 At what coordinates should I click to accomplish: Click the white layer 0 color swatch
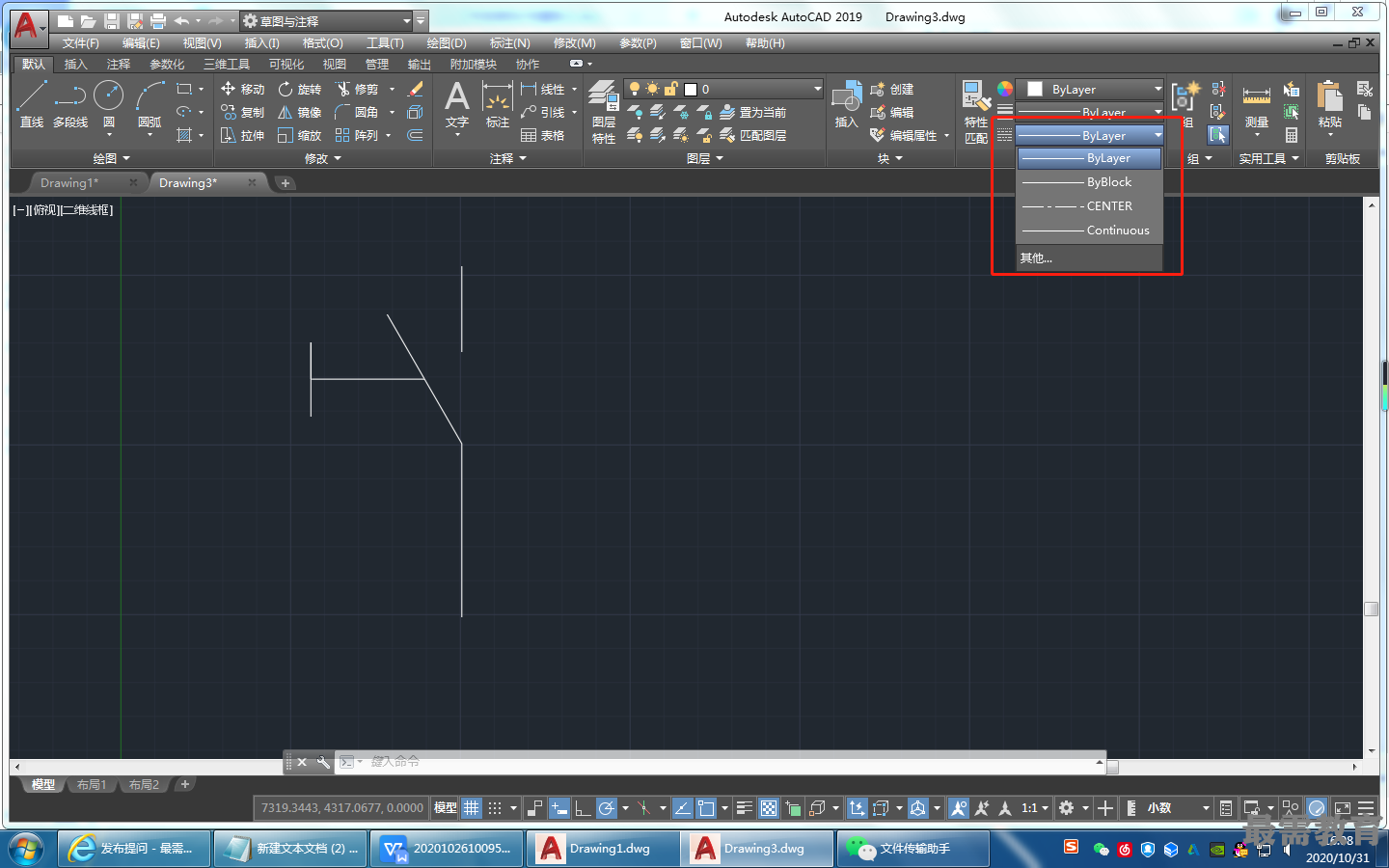click(691, 89)
